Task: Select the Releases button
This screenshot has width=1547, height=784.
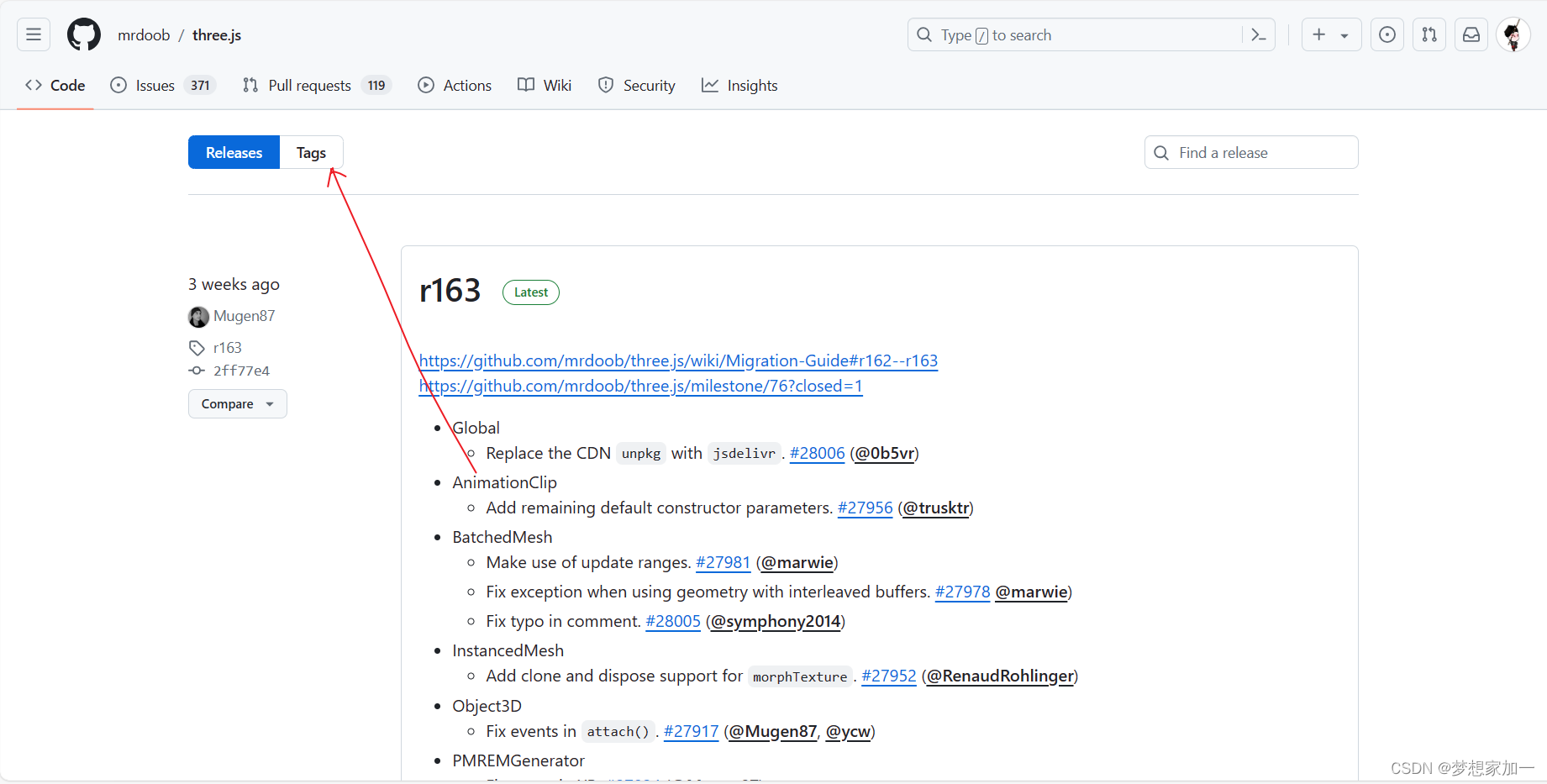Action: pyautogui.click(x=234, y=152)
